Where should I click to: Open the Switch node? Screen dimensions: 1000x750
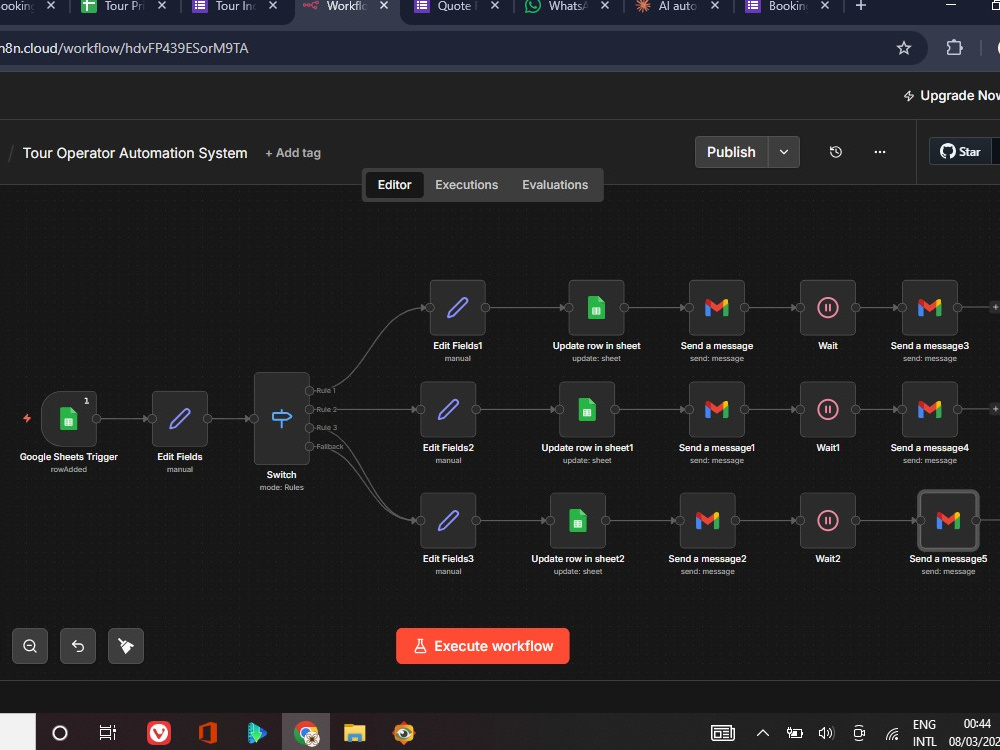(x=281, y=419)
